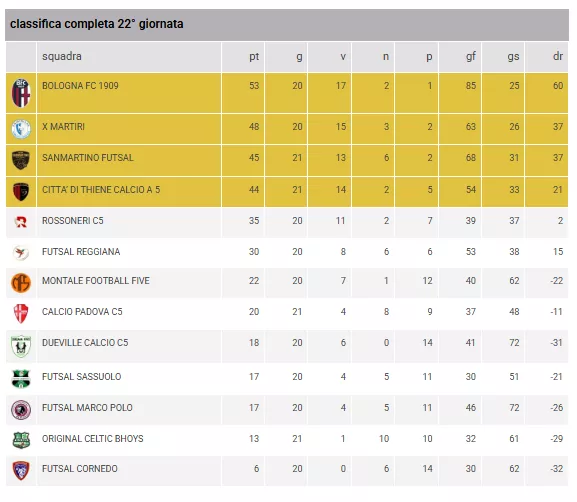The image size is (577, 502).
Task: Click the X Martiri team logo
Action: click(21, 129)
